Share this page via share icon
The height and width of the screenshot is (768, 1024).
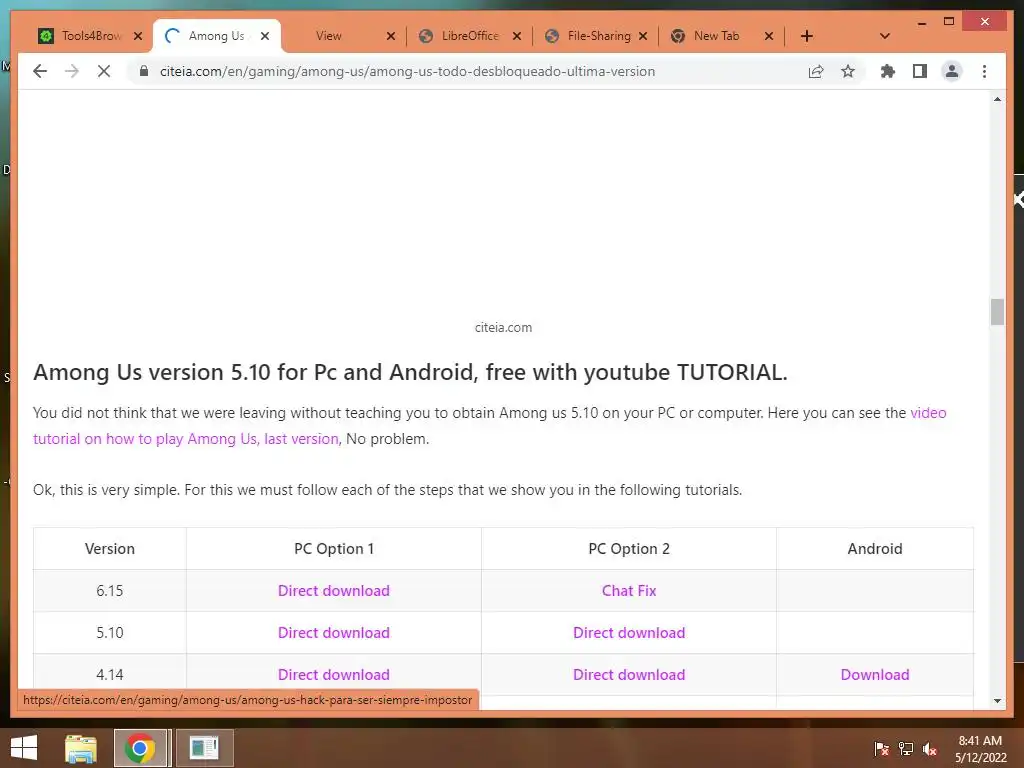[816, 71]
